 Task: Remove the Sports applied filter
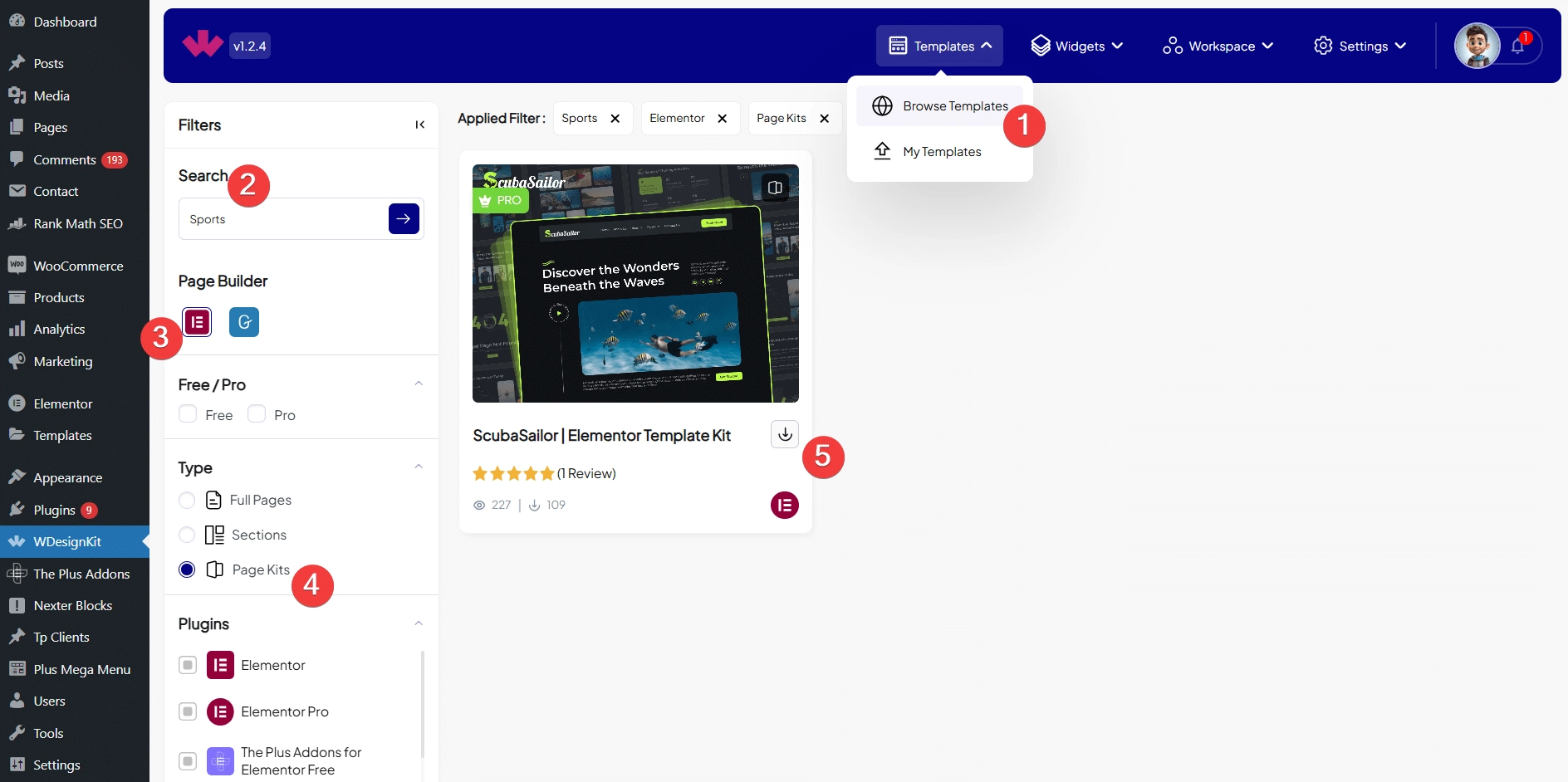pyautogui.click(x=615, y=119)
